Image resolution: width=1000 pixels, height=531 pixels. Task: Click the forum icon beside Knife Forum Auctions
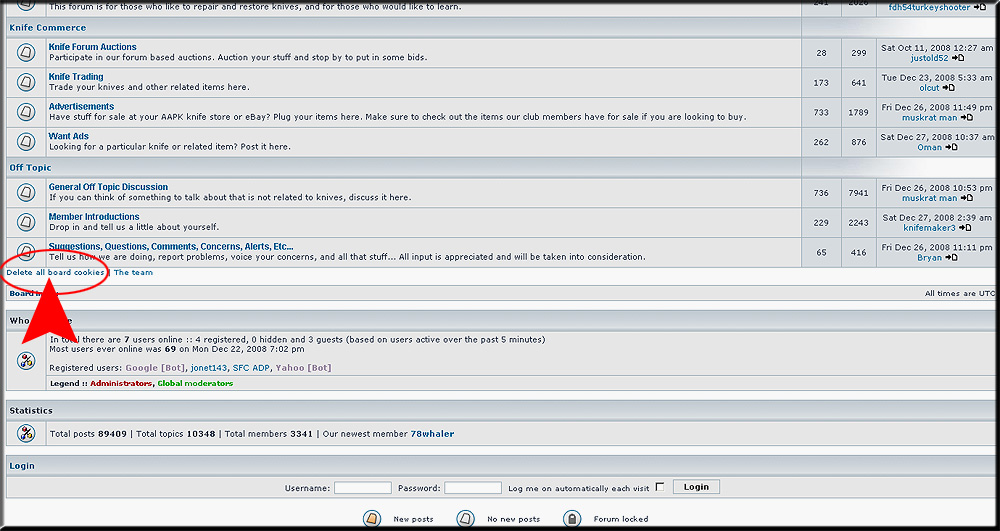click(x=26, y=52)
